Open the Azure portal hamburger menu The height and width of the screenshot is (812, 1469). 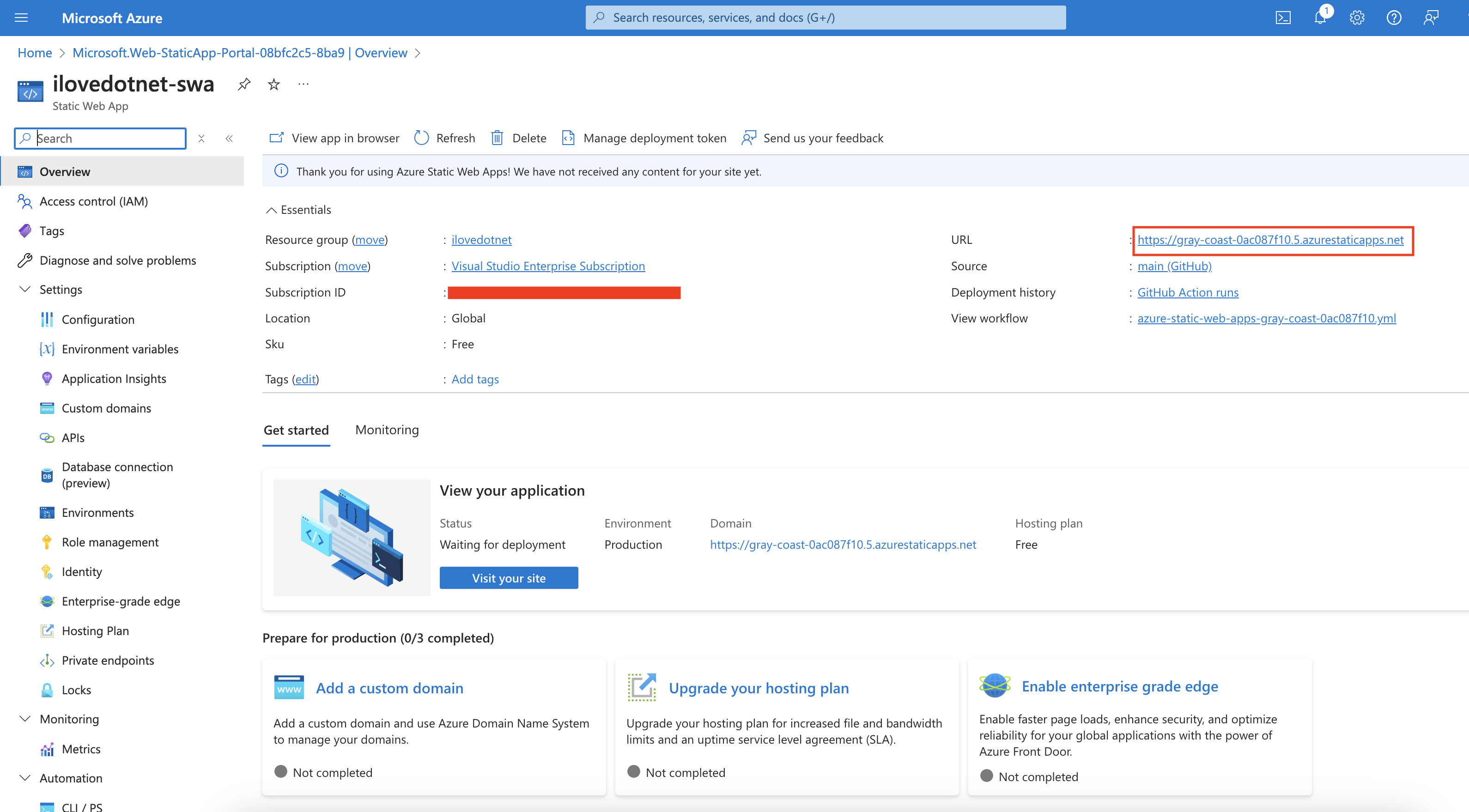pyautogui.click(x=21, y=18)
